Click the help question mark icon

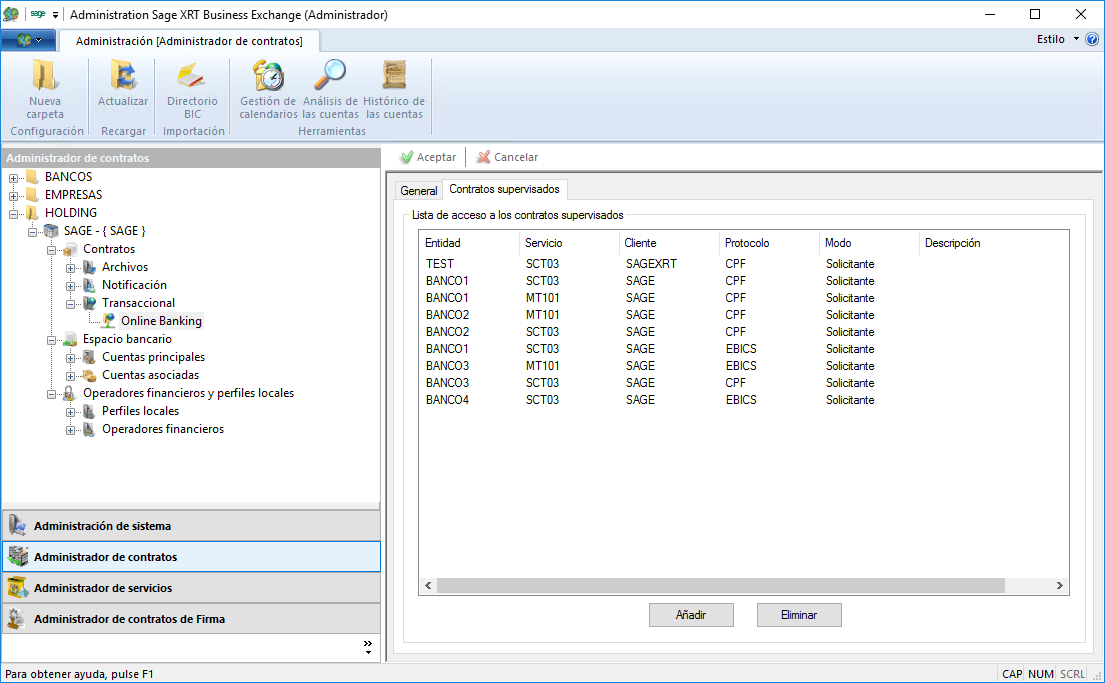(1091, 39)
